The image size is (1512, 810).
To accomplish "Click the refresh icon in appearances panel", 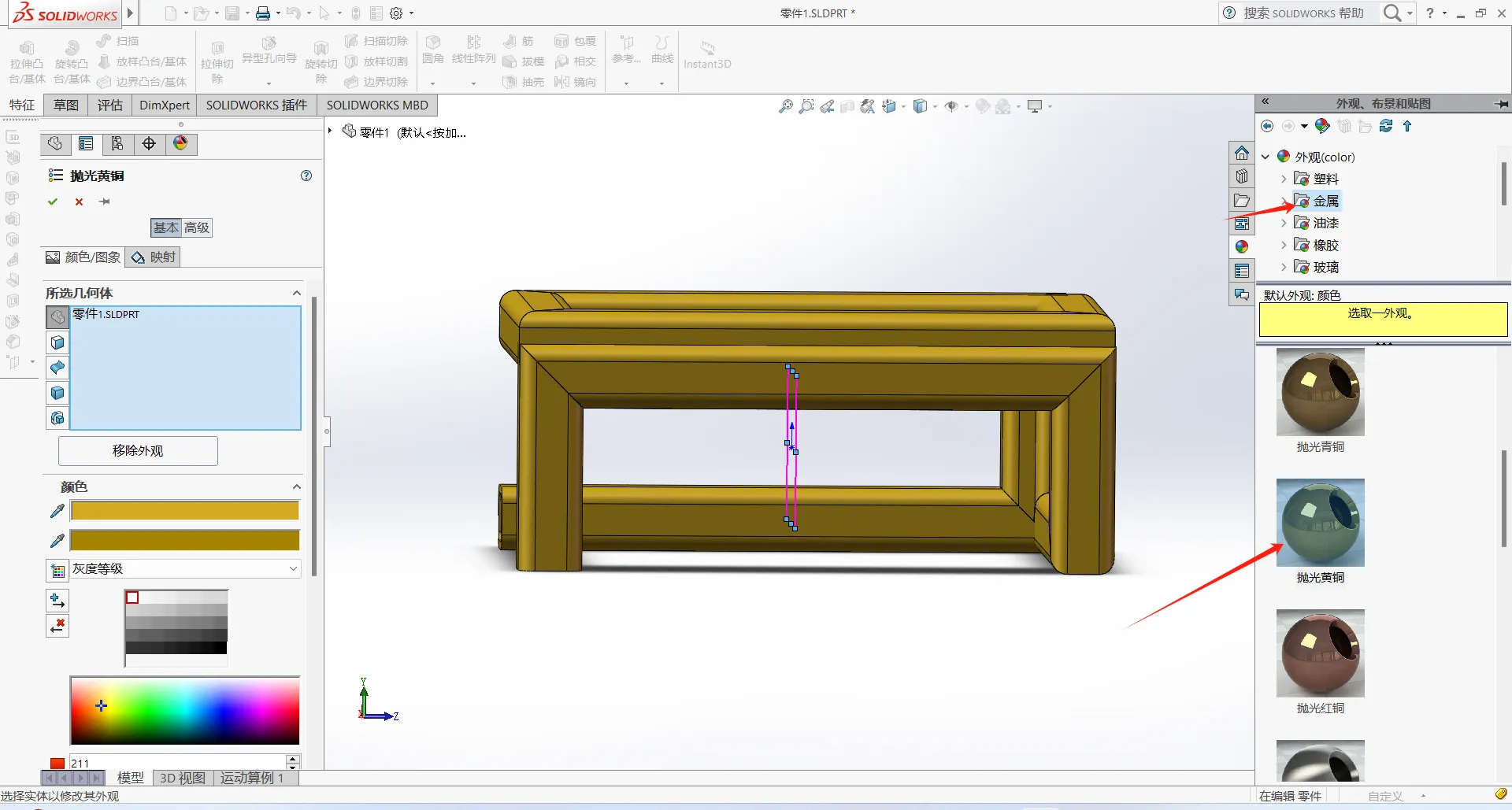I will (x=1386, y=126).
